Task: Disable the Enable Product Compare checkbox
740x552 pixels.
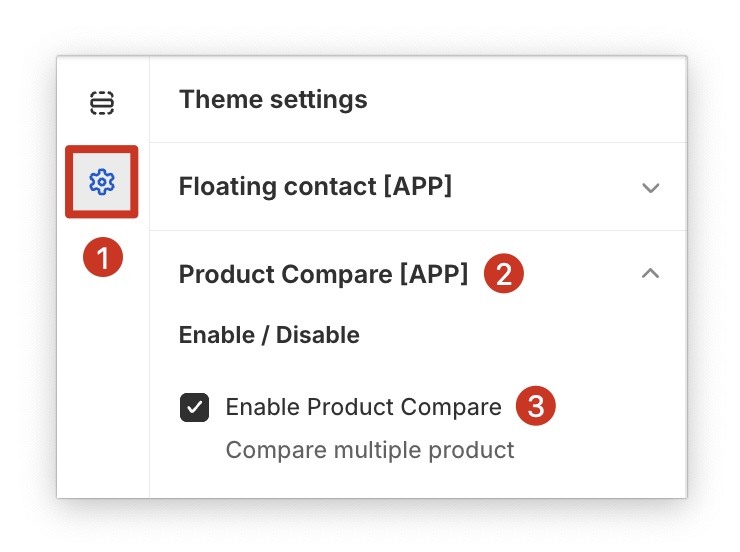Action: pos(194,408)
